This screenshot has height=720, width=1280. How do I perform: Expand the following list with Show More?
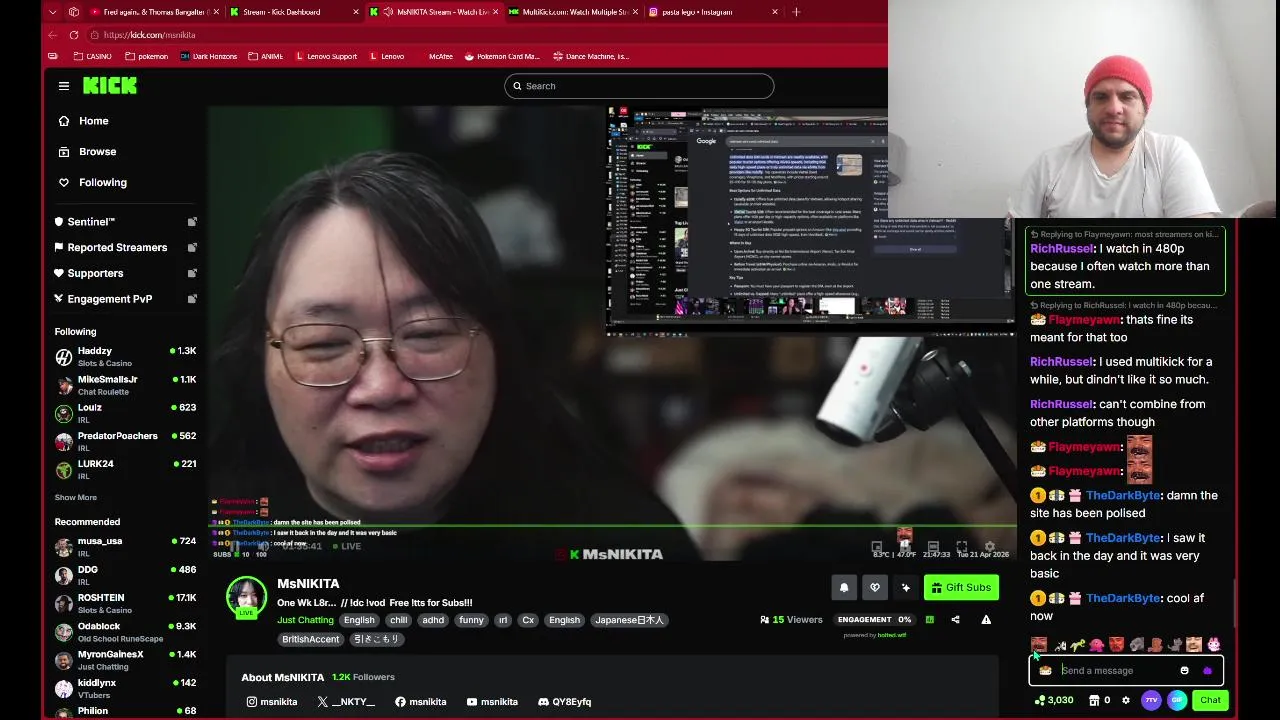tap(76, 497)
